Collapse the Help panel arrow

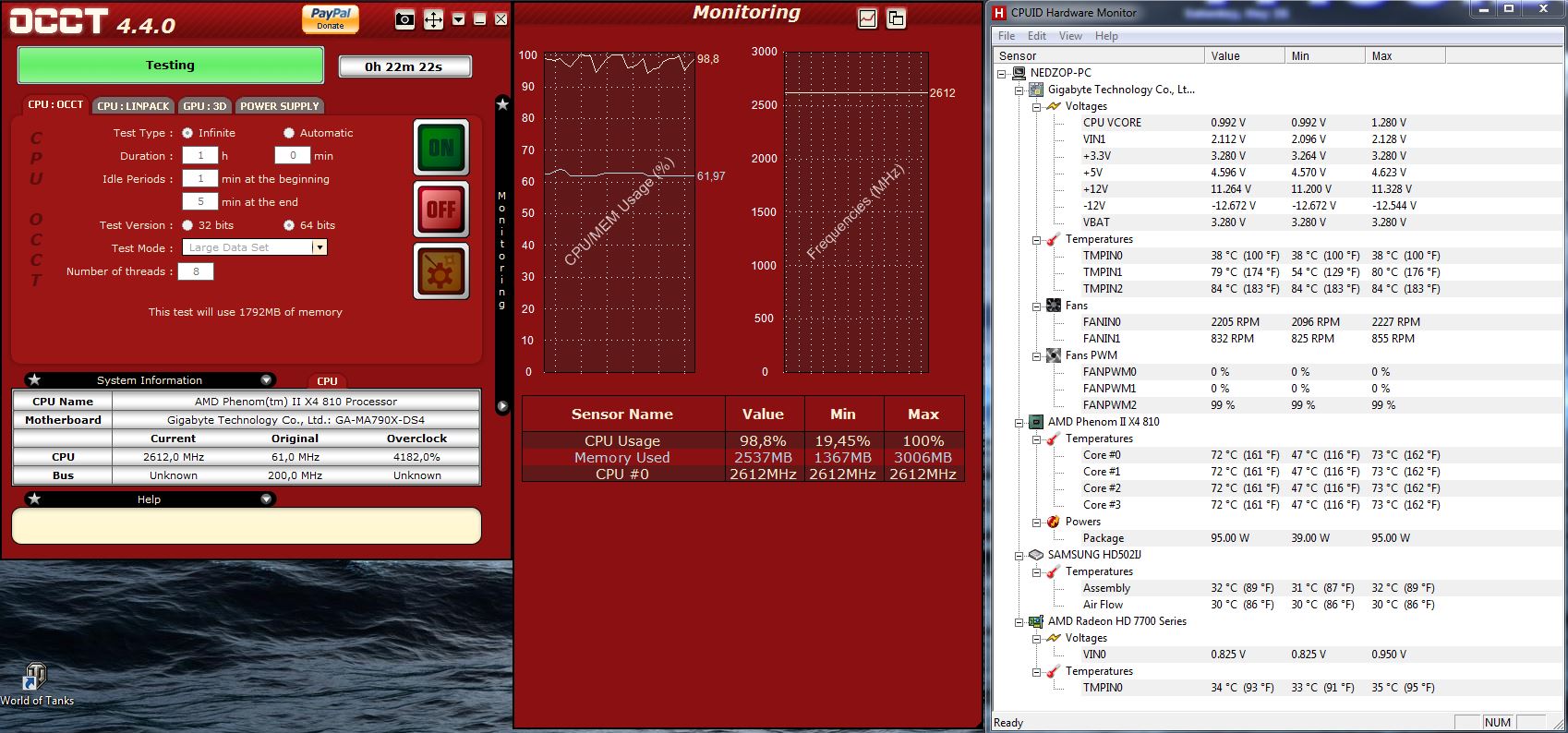[266, 499]
